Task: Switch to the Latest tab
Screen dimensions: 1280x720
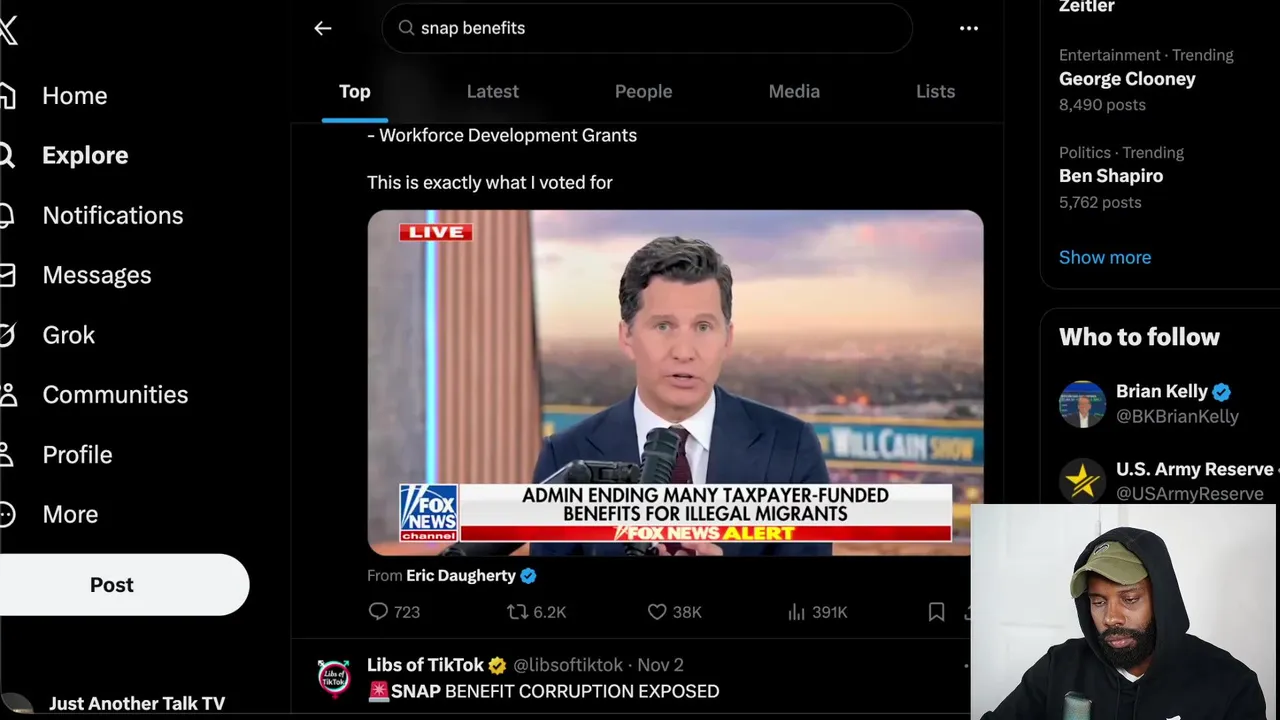Action: 492,92
